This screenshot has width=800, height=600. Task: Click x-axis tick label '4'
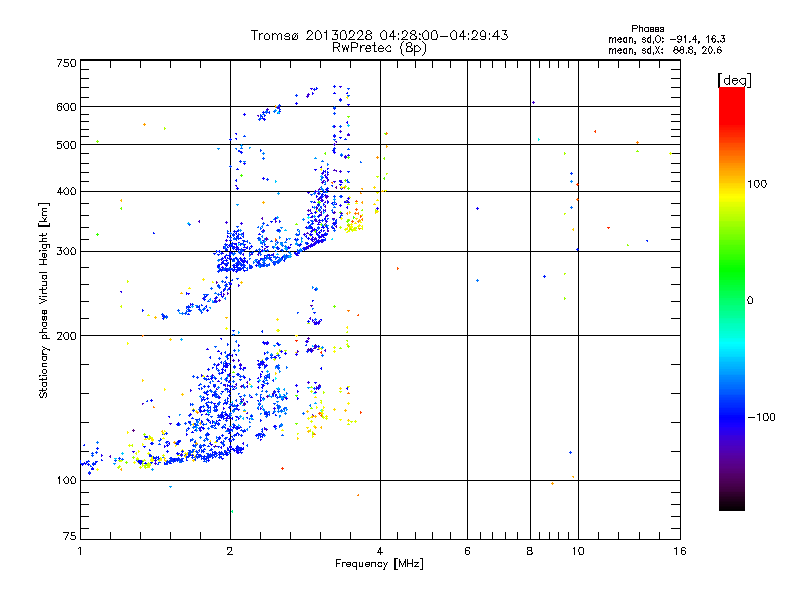pyautogui.click(x=380, y=551)
